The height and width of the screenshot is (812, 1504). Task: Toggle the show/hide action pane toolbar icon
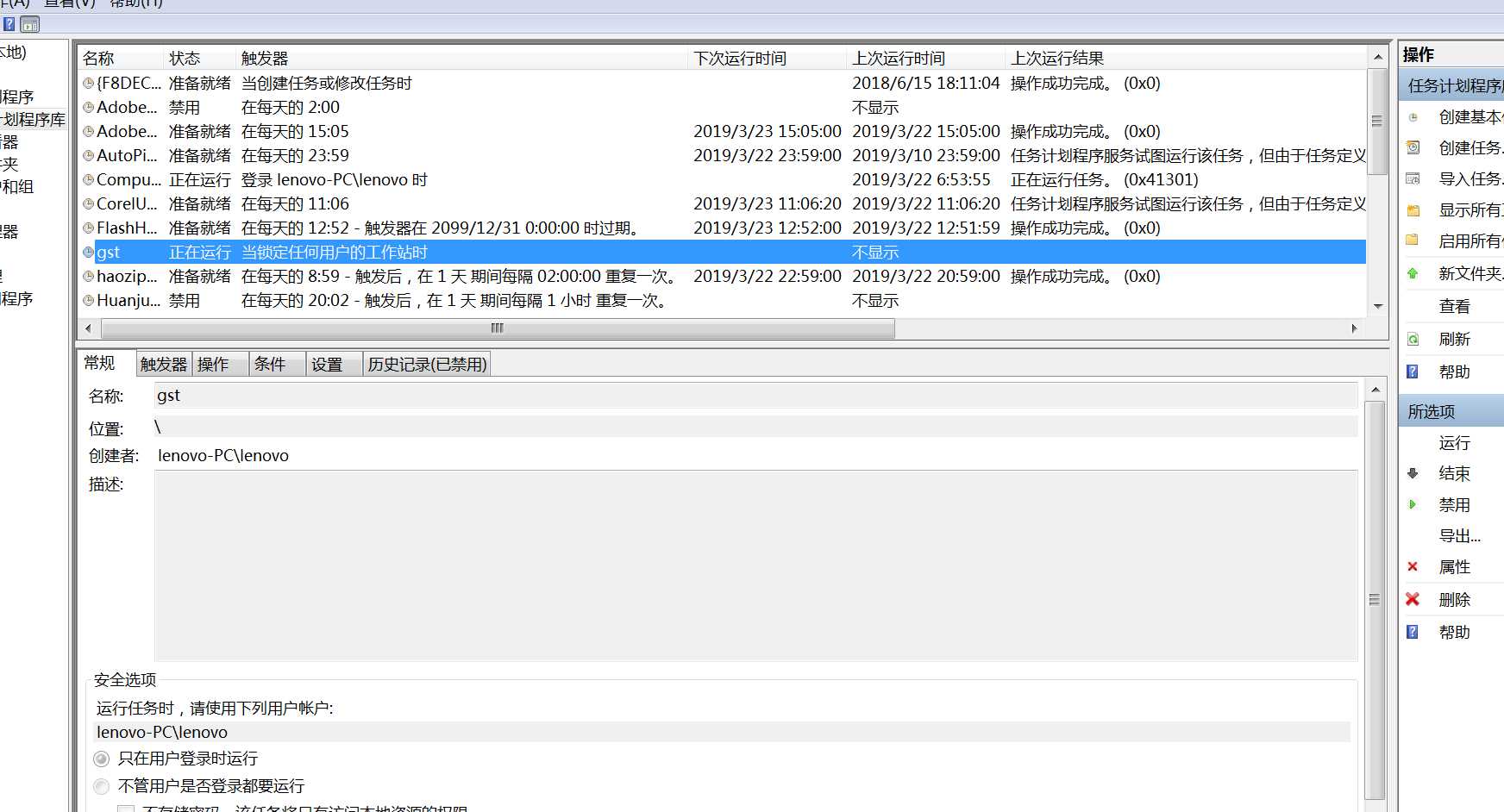tap(30, 24)
